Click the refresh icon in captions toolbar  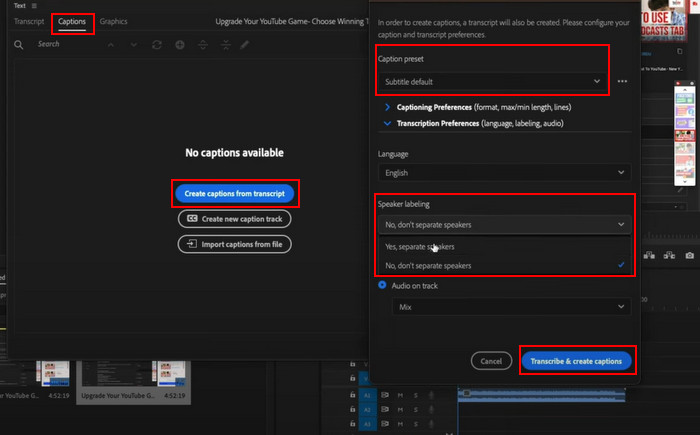(x=156, y=45)
